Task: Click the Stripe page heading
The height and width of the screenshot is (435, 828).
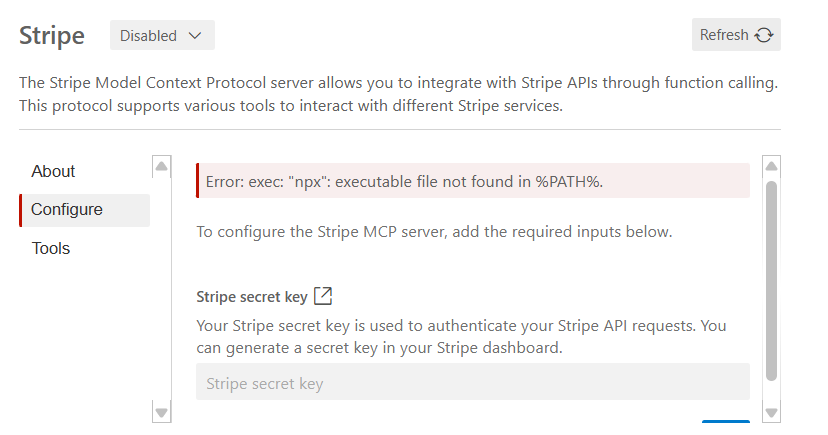Action: (52, 36)
